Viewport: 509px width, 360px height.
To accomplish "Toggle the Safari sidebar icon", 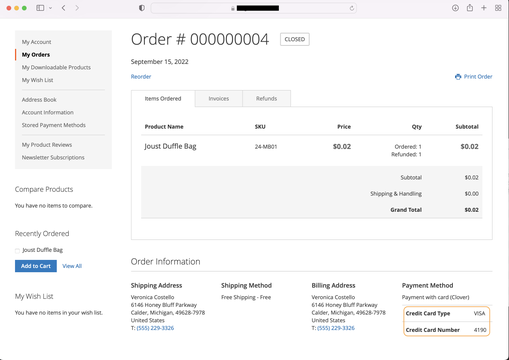I will [x=40, y=8].
